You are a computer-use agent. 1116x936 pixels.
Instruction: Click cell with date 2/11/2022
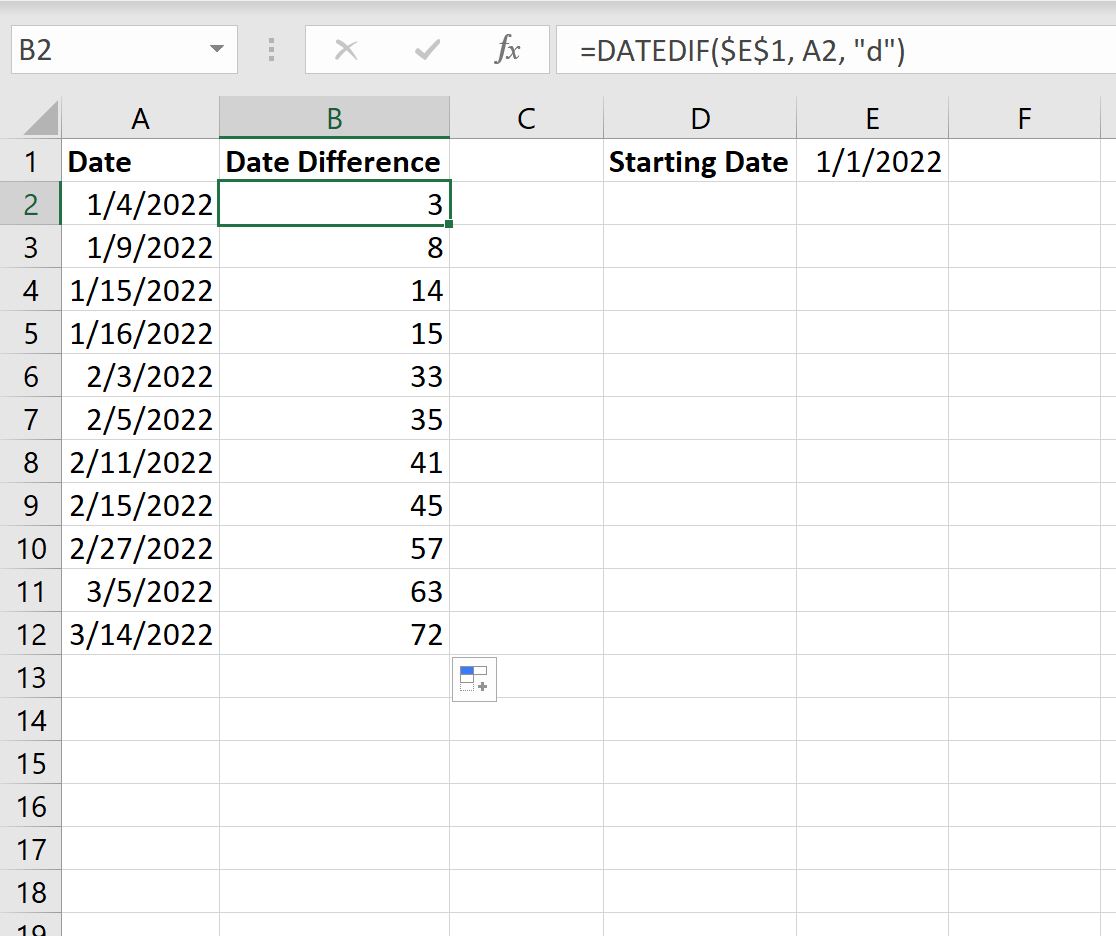140,462
